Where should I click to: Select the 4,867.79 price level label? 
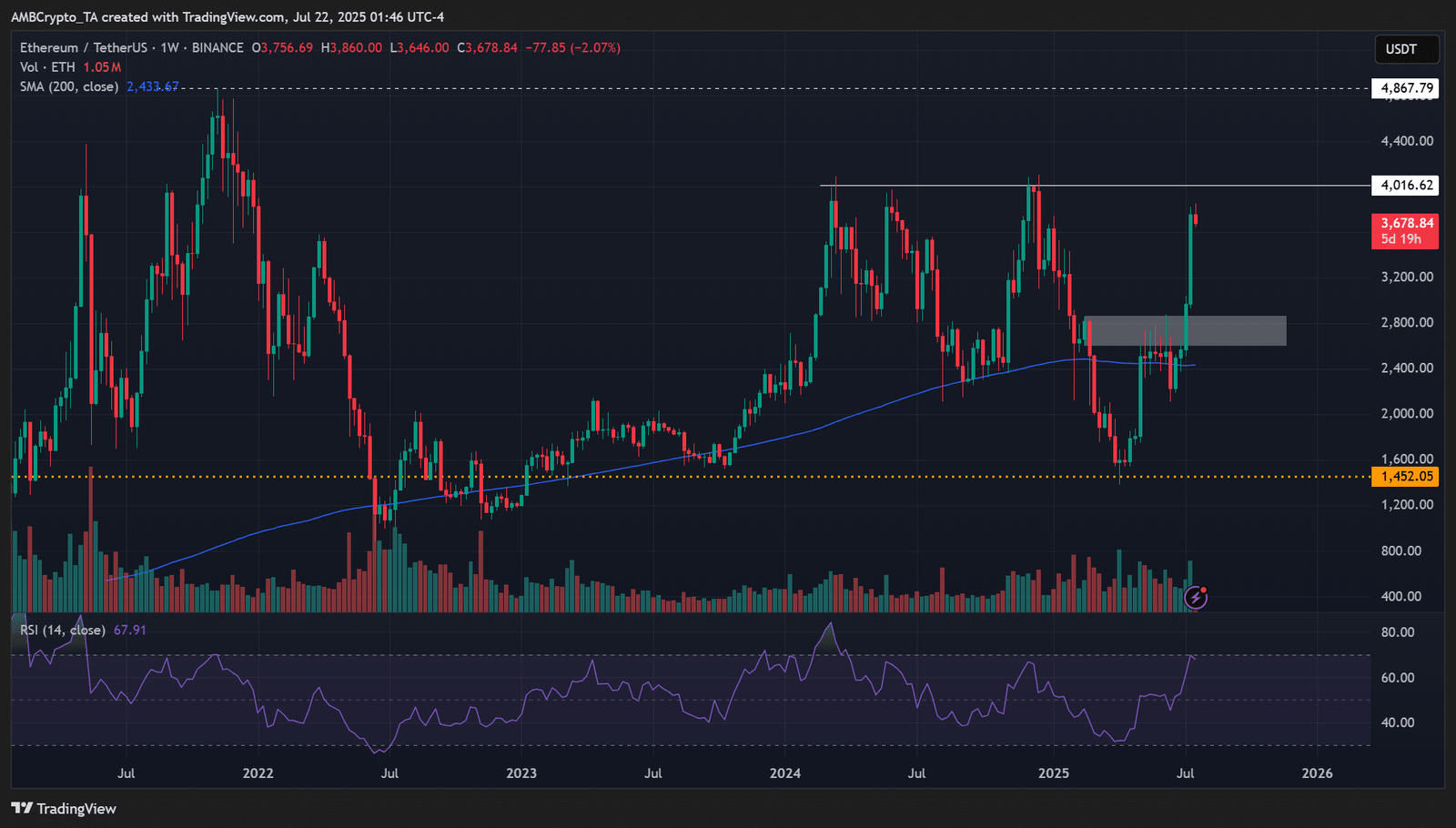[1405, 88]
